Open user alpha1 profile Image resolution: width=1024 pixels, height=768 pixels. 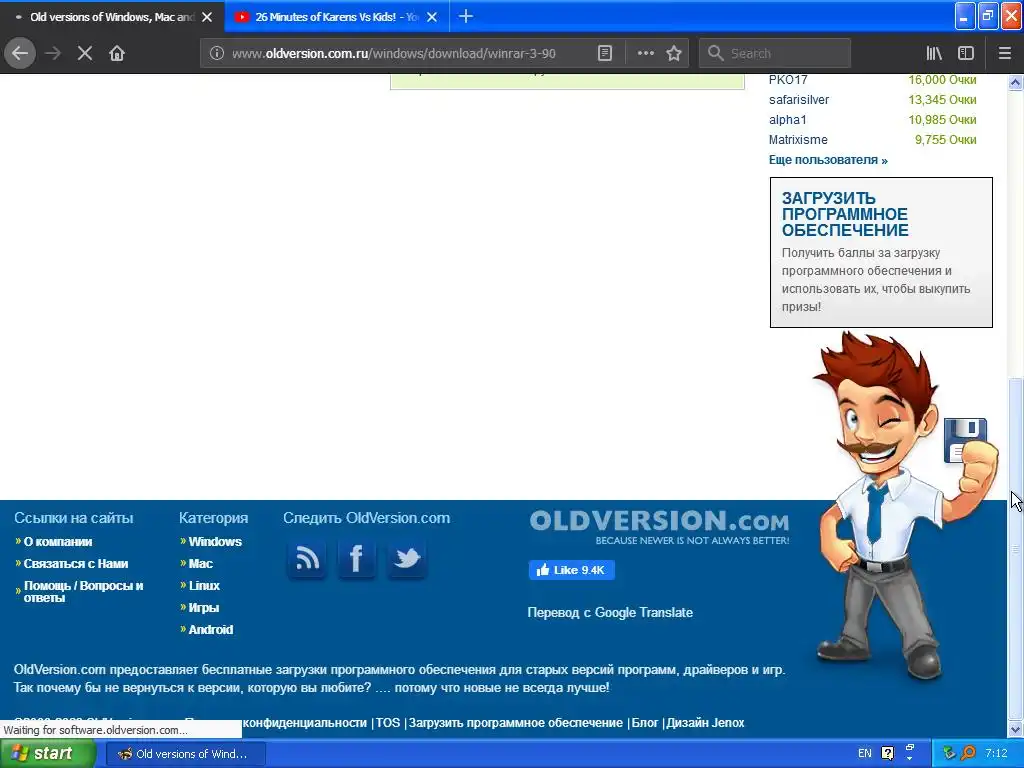point(788,120)
